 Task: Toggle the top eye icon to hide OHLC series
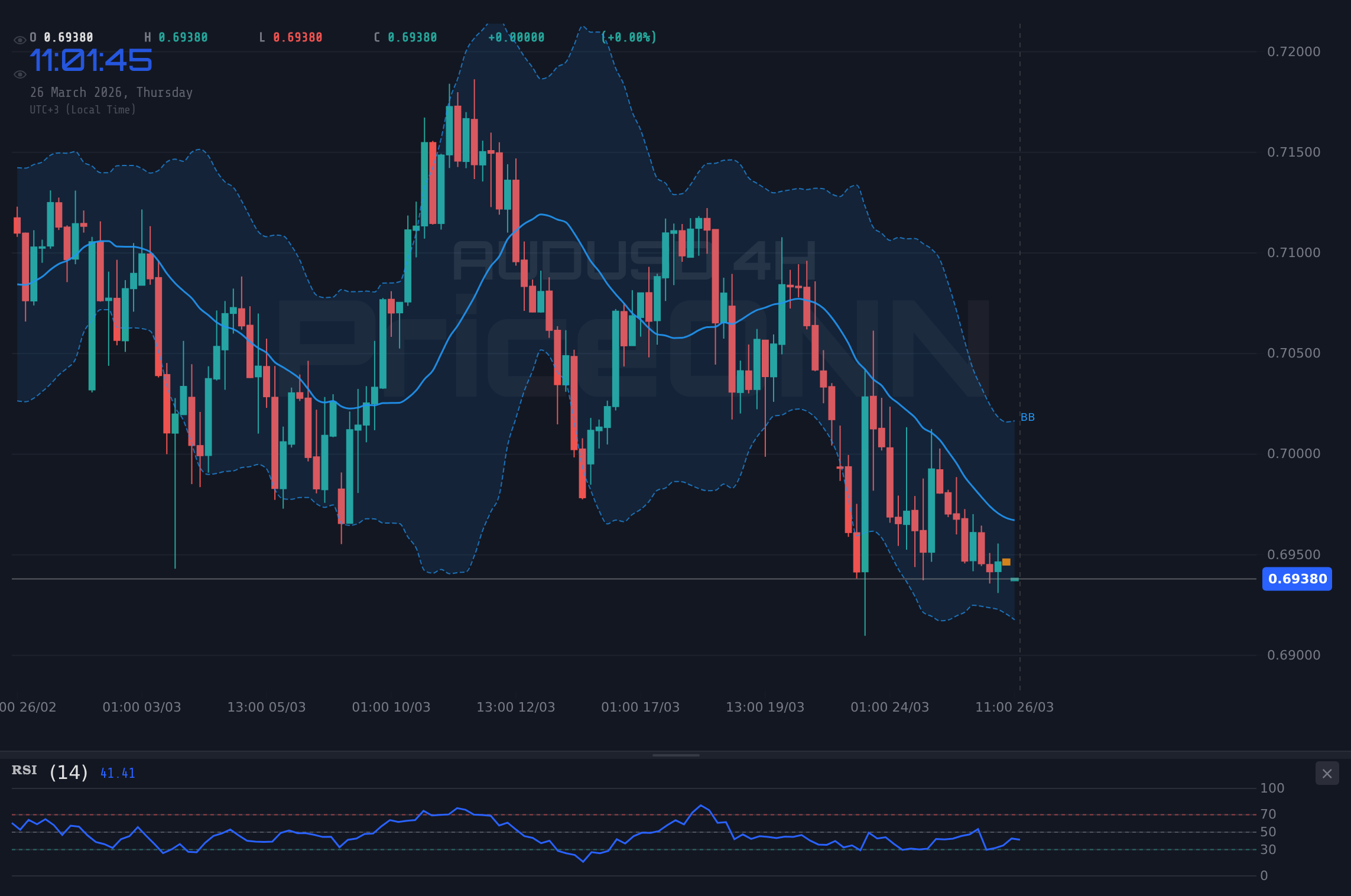20,37
